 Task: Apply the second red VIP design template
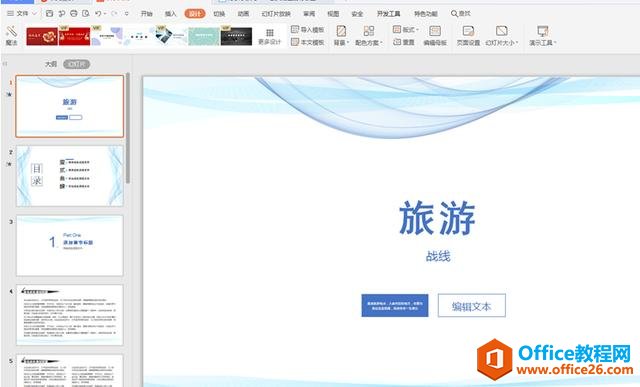pyautogui.click(x=74, y=36)
